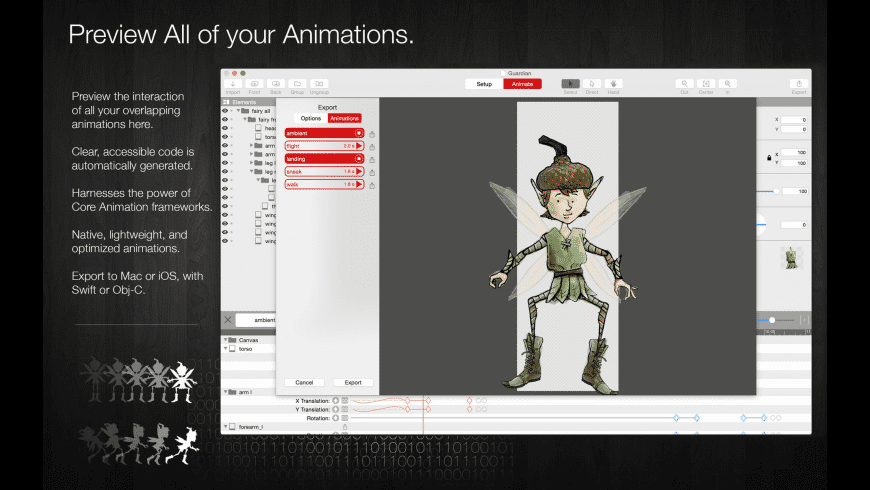Screen dimensions: 870x490
Task: Click the Back toolbar icon
Action: (x=276, y=84)
